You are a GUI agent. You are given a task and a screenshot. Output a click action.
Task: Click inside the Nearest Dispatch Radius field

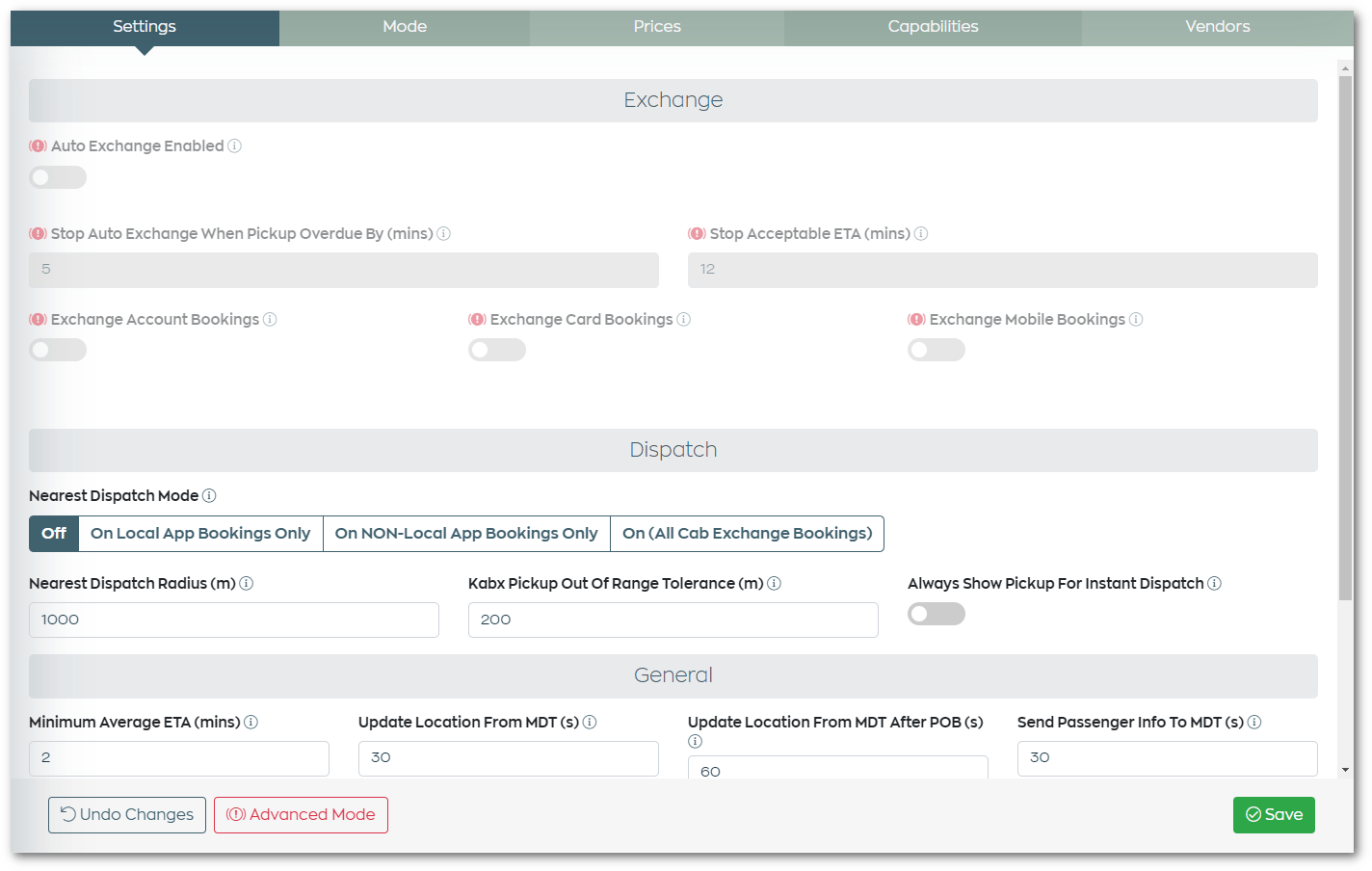tap(233, 620)
